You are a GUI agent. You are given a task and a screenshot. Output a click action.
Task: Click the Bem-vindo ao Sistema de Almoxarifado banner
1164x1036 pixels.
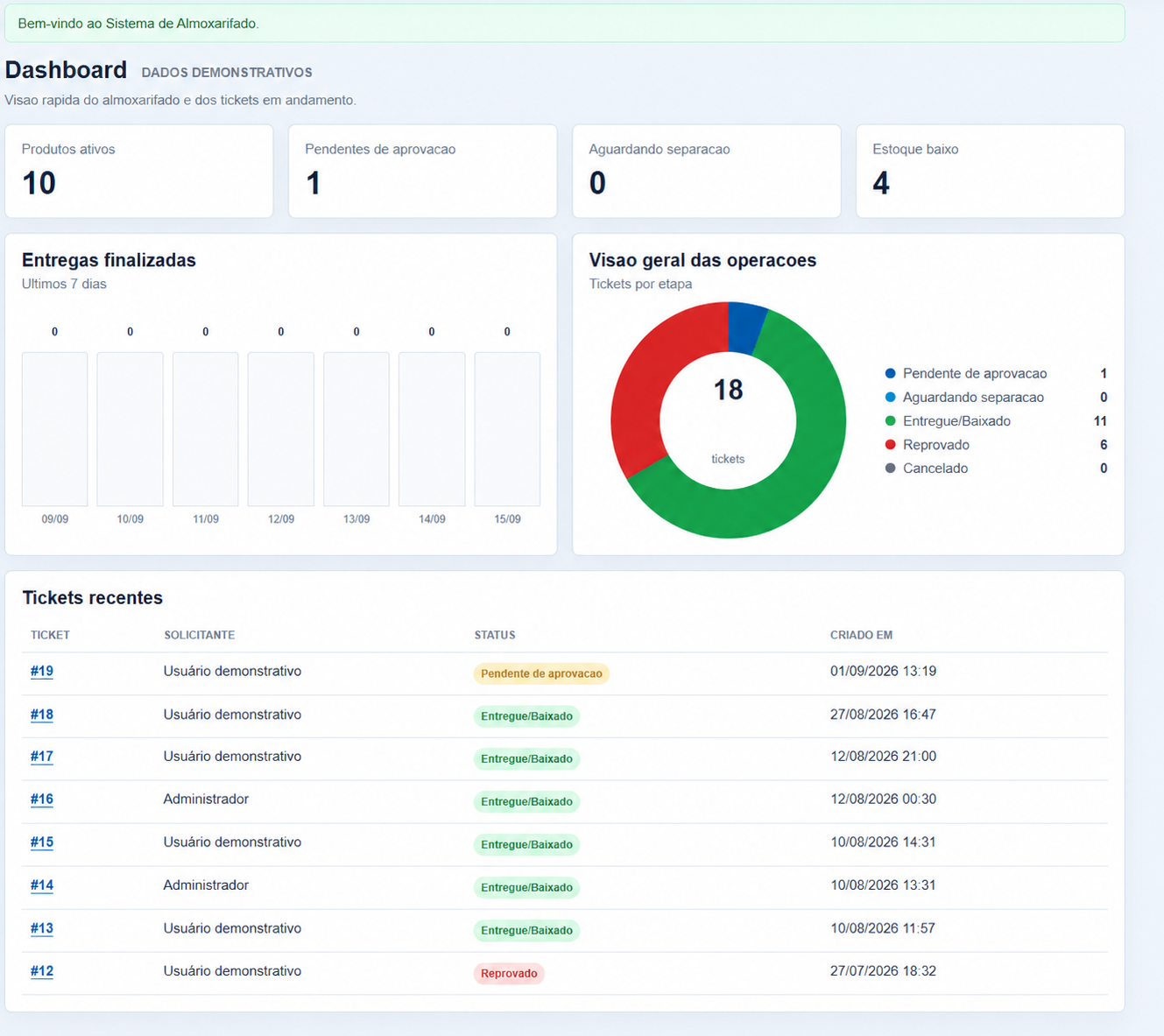pos(565,24)
